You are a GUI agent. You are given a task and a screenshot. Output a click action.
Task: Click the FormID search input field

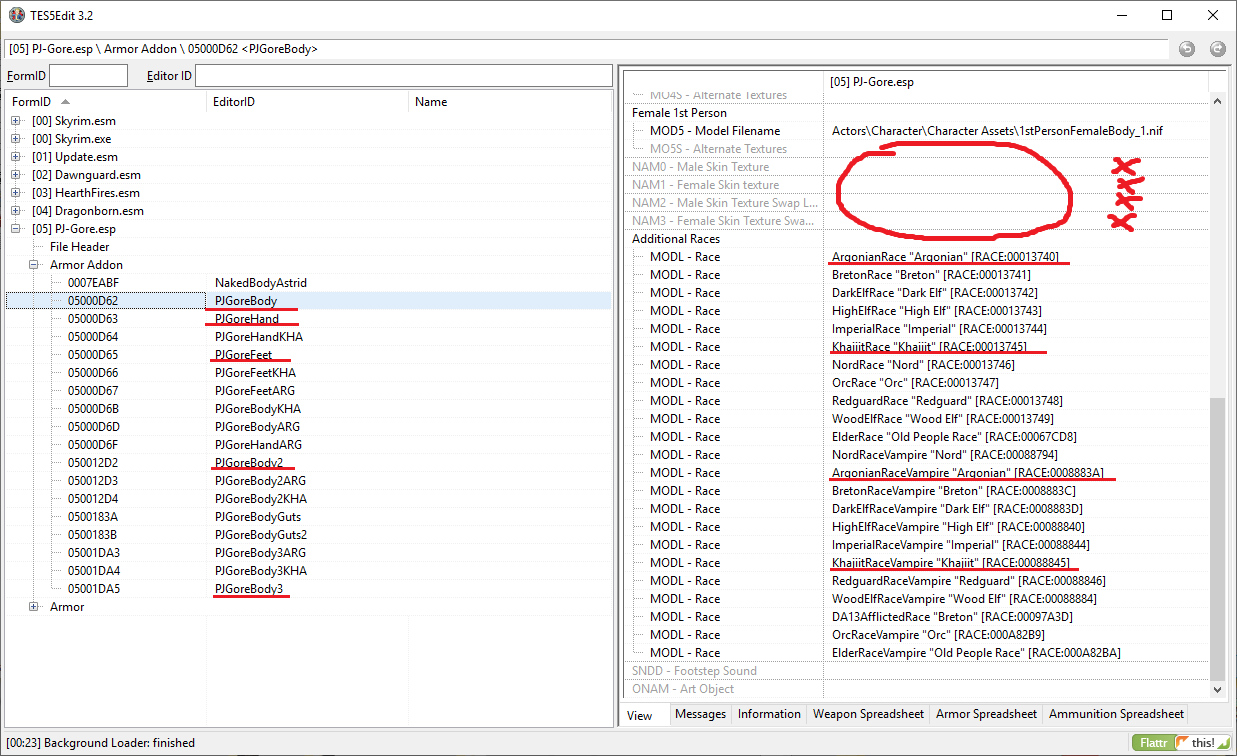coord(88,75)
